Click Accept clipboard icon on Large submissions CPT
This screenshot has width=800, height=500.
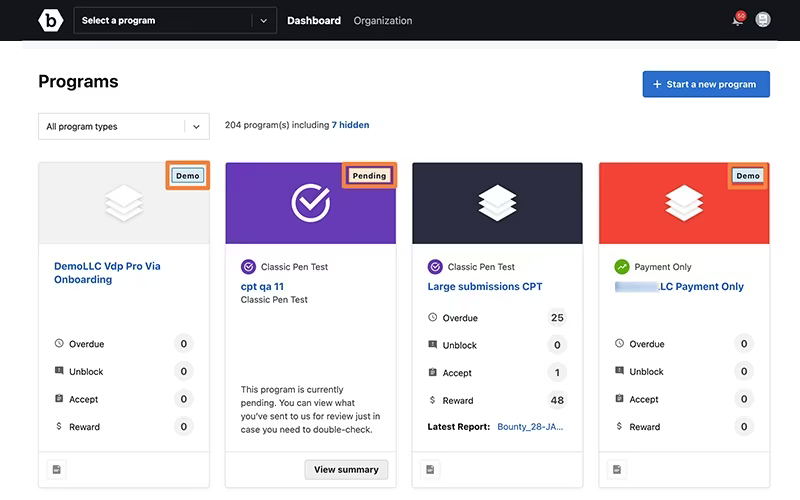[433, 372]
